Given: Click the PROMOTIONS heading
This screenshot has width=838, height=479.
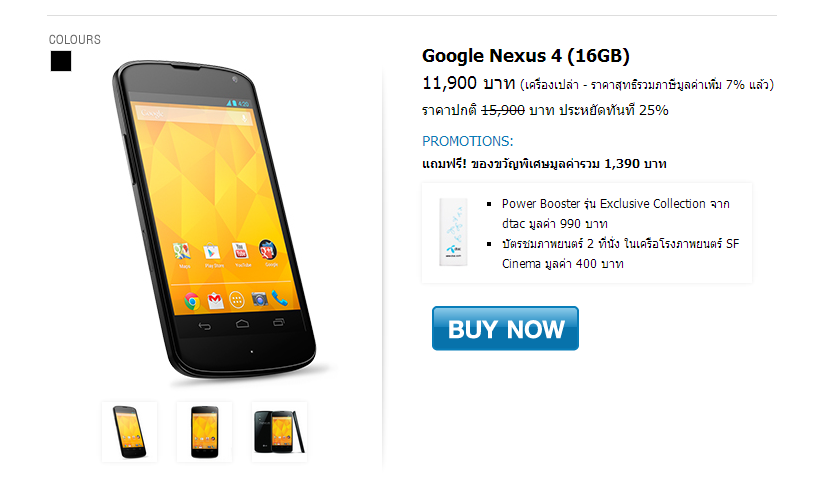Looking at the screenshot, I should tap(468, 141).
